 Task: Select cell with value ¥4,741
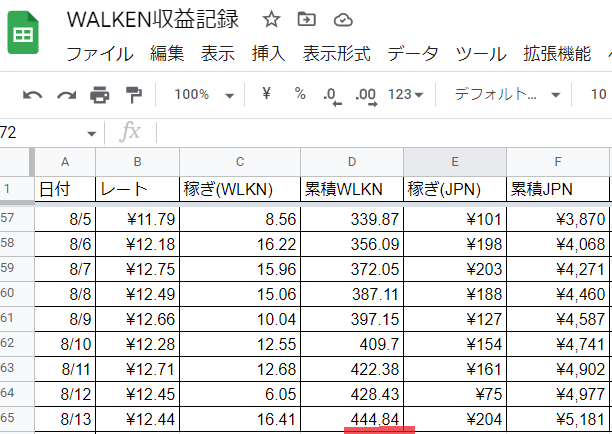point(558,344)
